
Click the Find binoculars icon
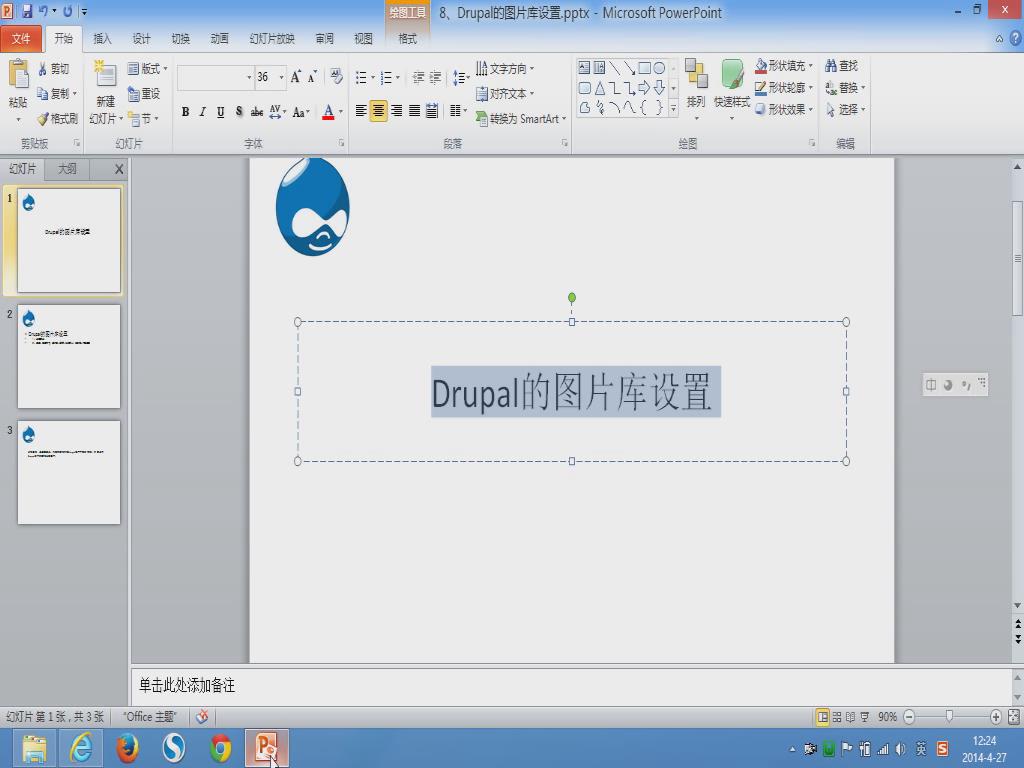[x=831, y=66]
